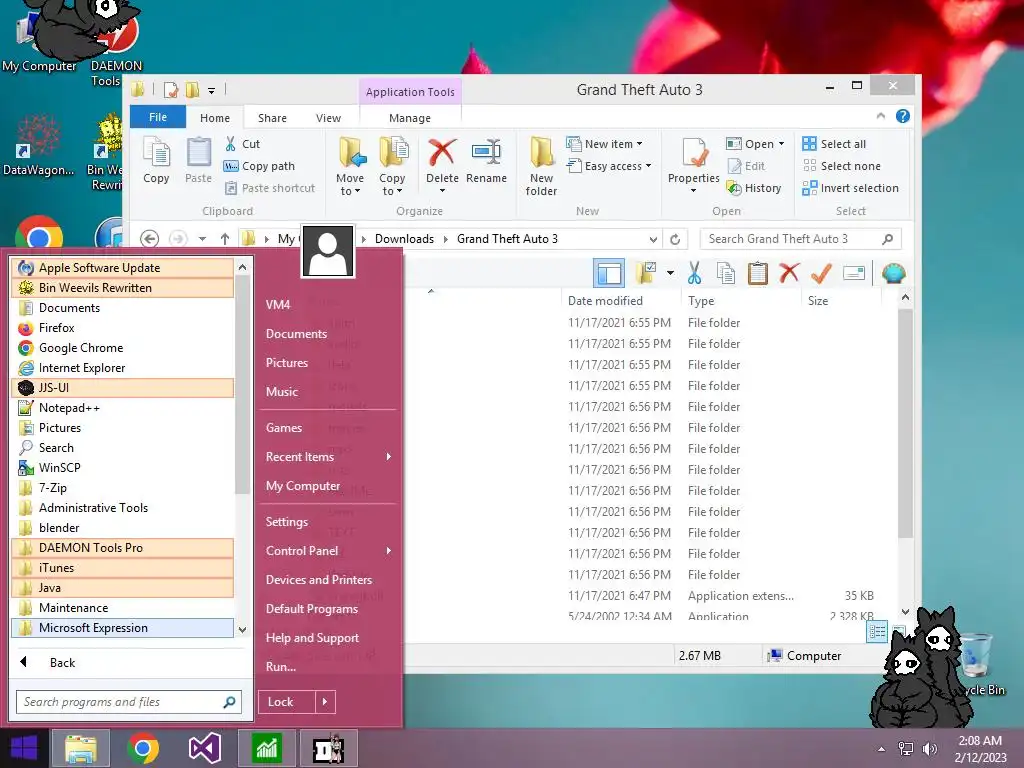Click the Rename icon in ribbon
Viewport: 1024px width, 768px height.
(487, 161)
